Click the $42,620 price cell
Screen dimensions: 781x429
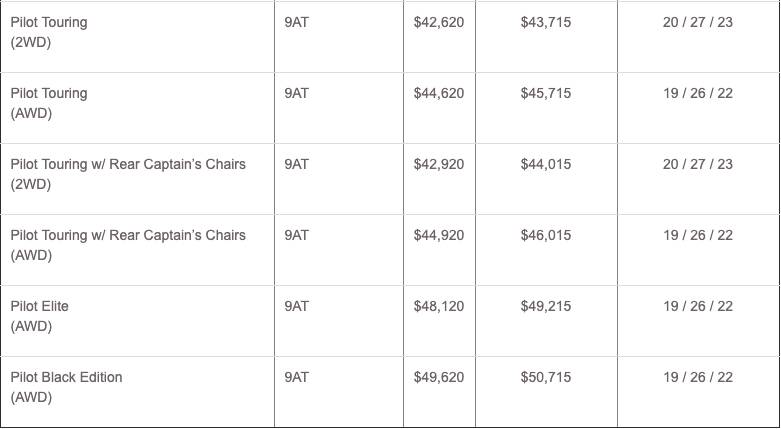coord(439,22)
